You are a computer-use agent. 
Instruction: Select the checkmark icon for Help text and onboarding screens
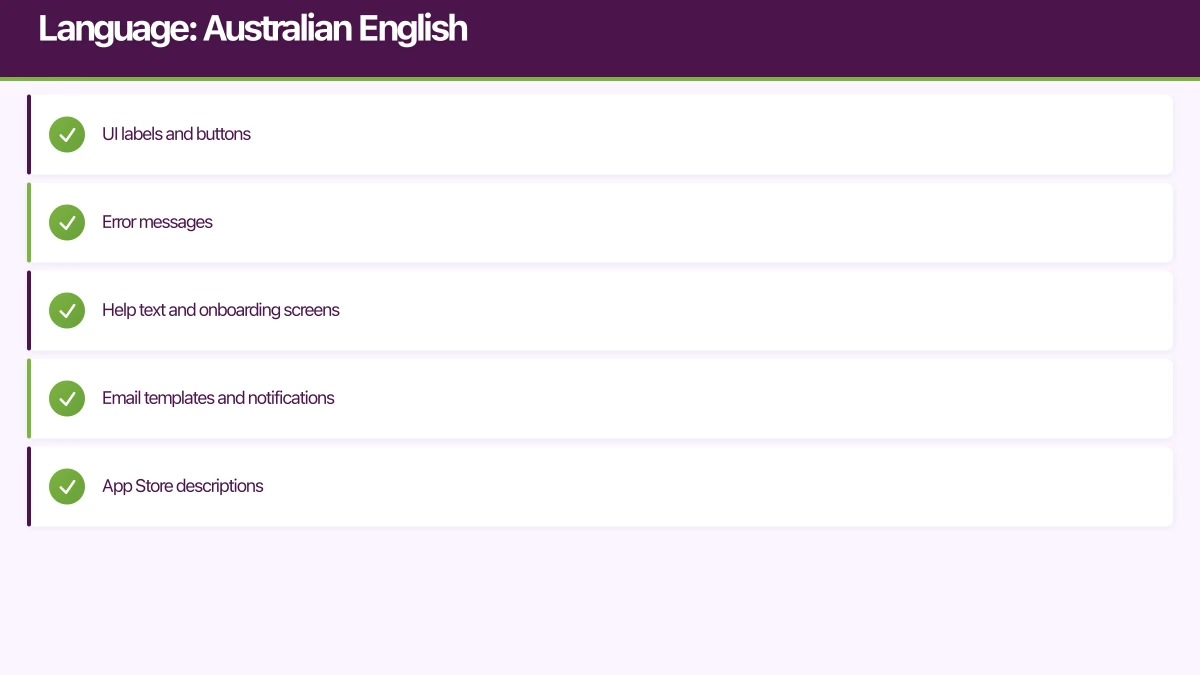pos(67,310)
